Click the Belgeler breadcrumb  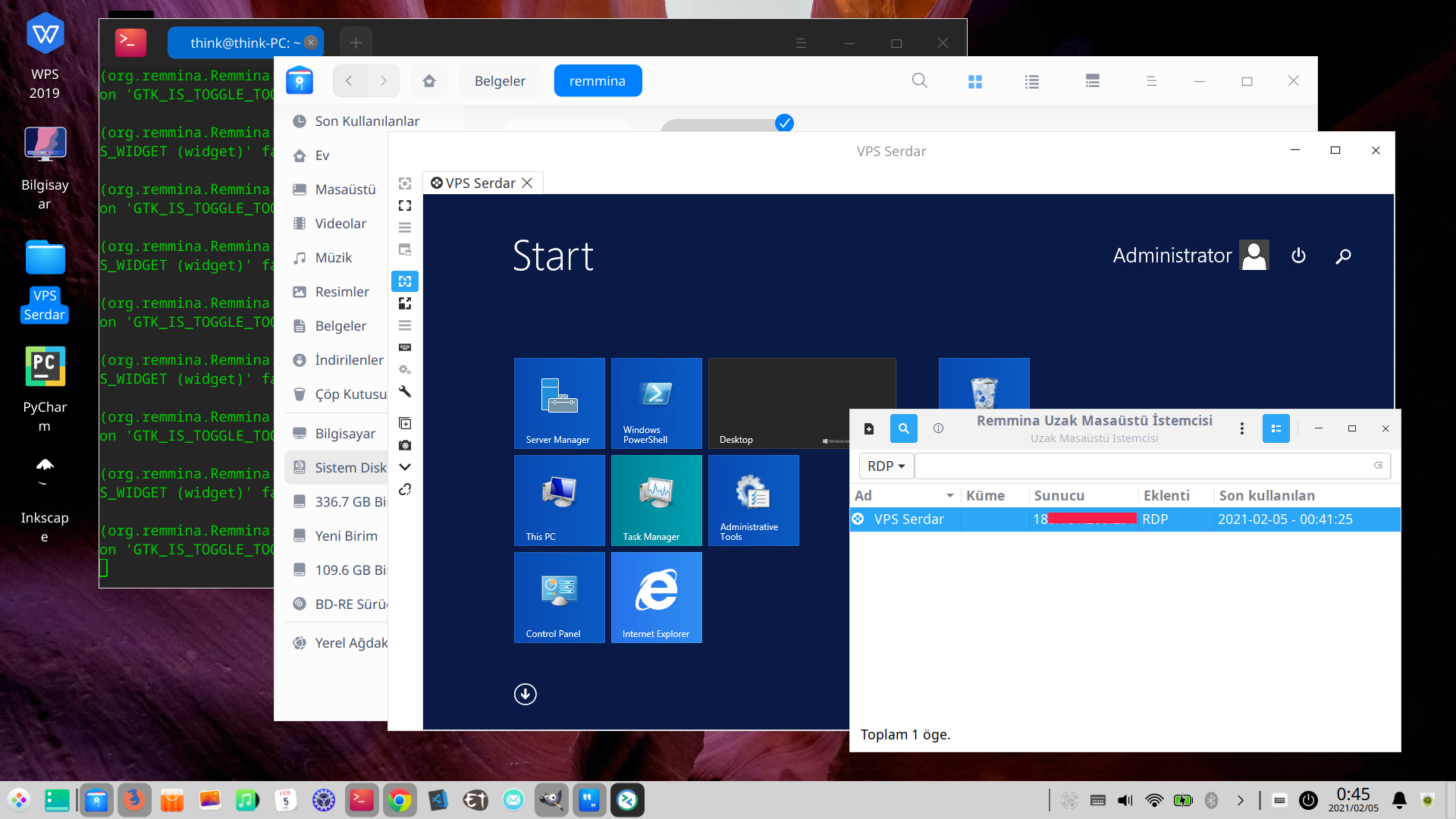(500, 80)
